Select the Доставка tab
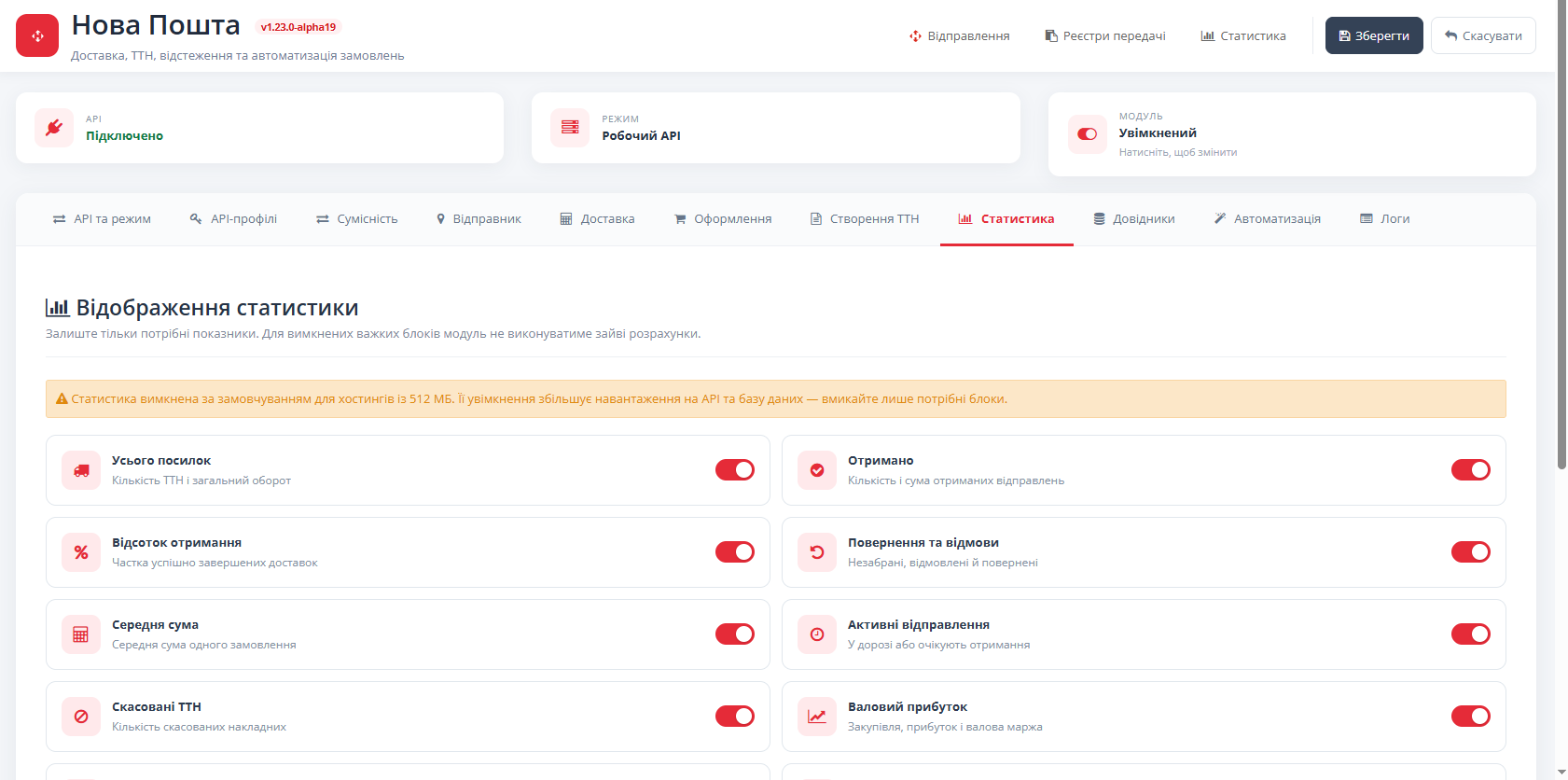This screenshot has height=780, width=1568. point(597,219)
